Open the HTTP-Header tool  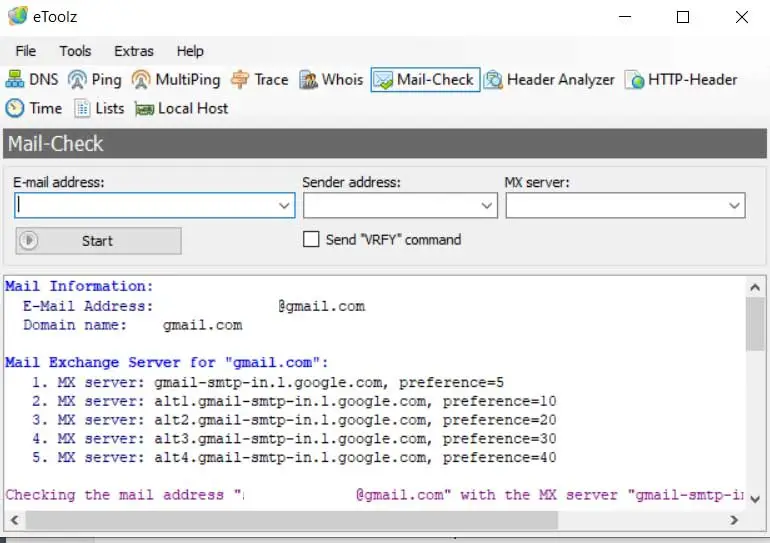coord(681,80)
